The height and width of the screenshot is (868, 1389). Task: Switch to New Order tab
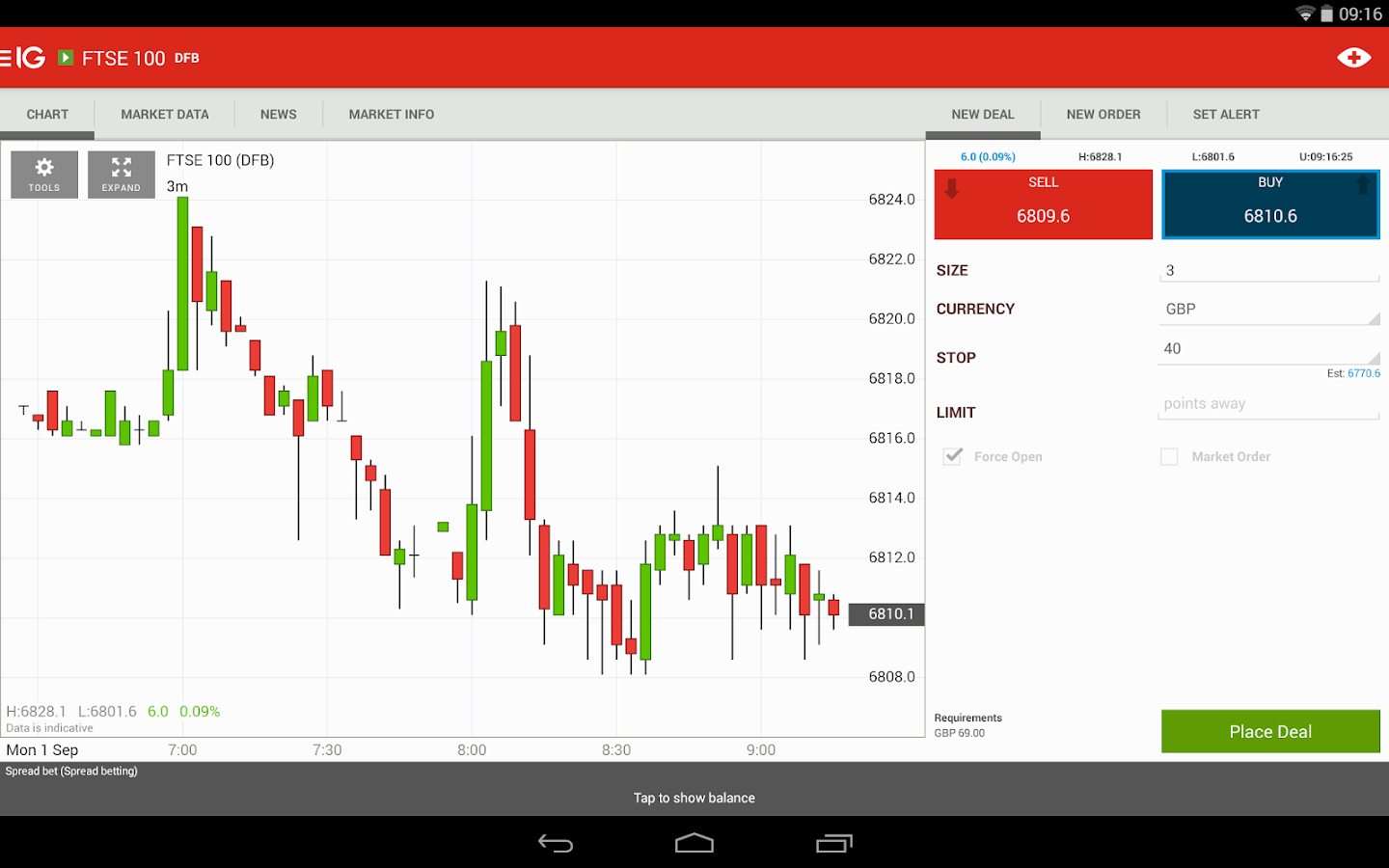click(x=1103, y=114)
